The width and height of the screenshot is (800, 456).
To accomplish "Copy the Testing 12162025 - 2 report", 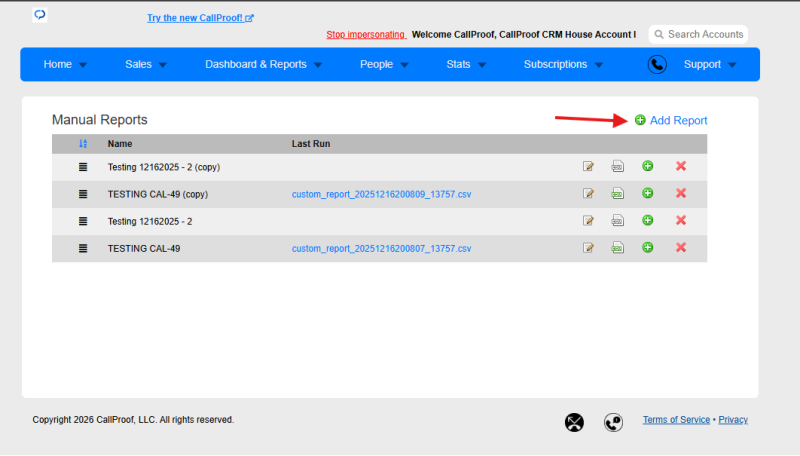I will pos(647,220).
